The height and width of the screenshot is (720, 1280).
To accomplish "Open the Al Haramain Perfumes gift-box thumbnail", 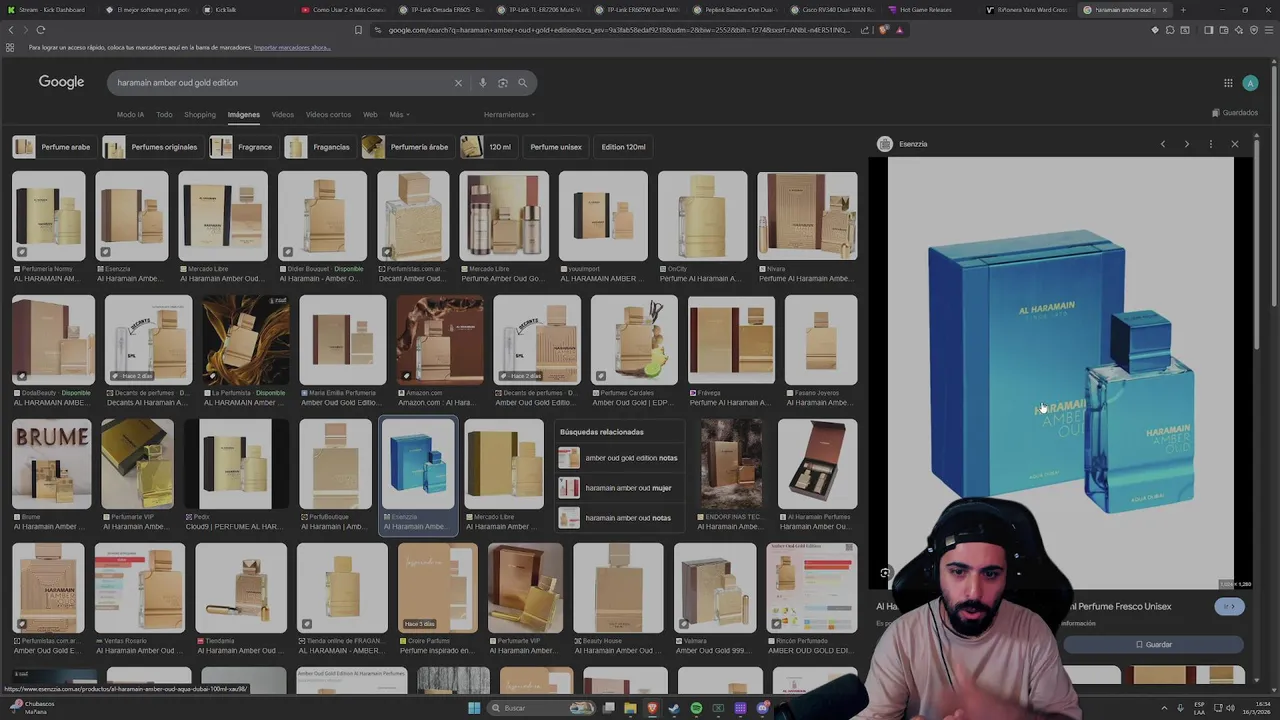I will (817, 465).
